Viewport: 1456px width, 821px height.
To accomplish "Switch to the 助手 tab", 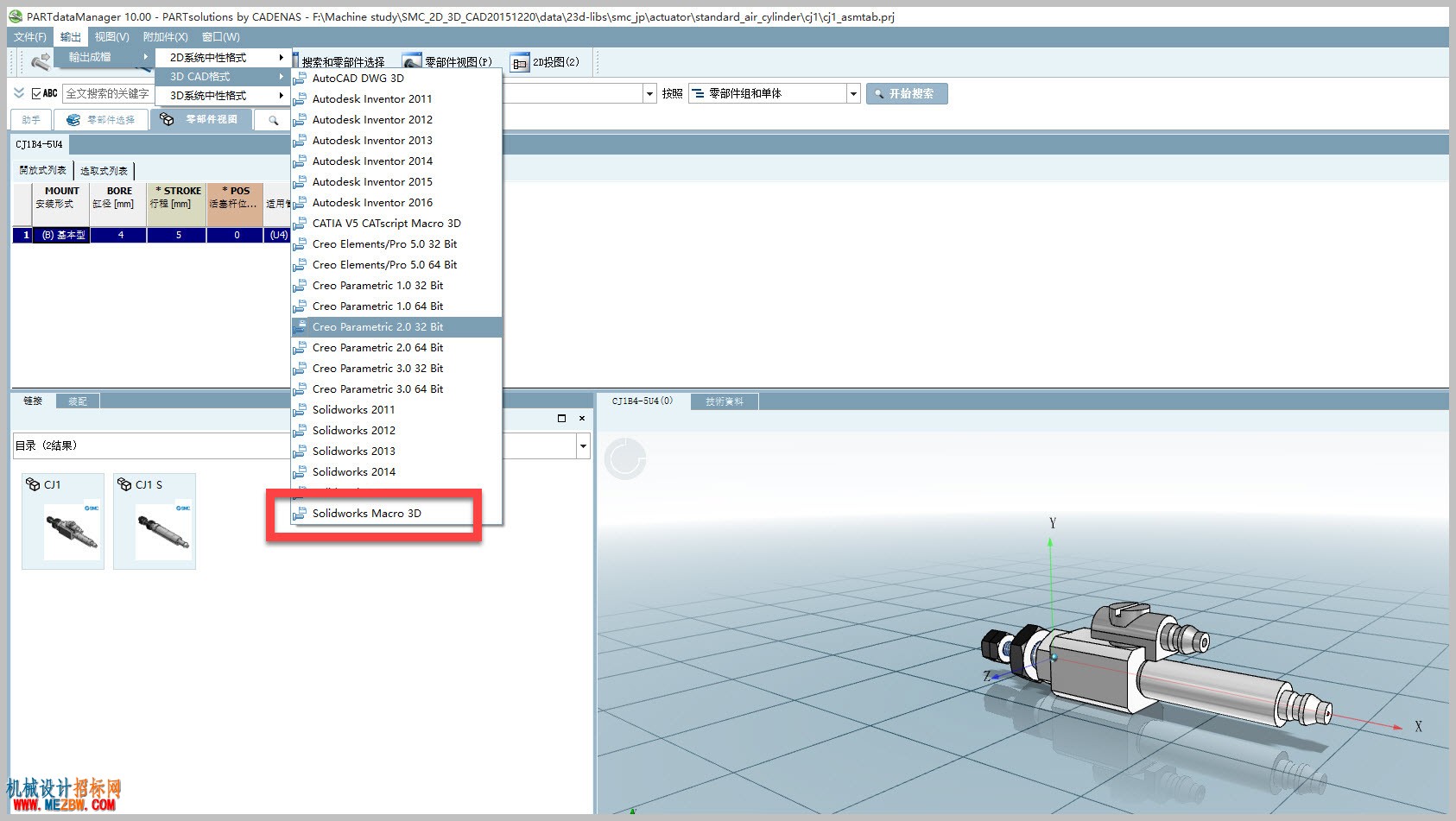I will click(31, 120).
